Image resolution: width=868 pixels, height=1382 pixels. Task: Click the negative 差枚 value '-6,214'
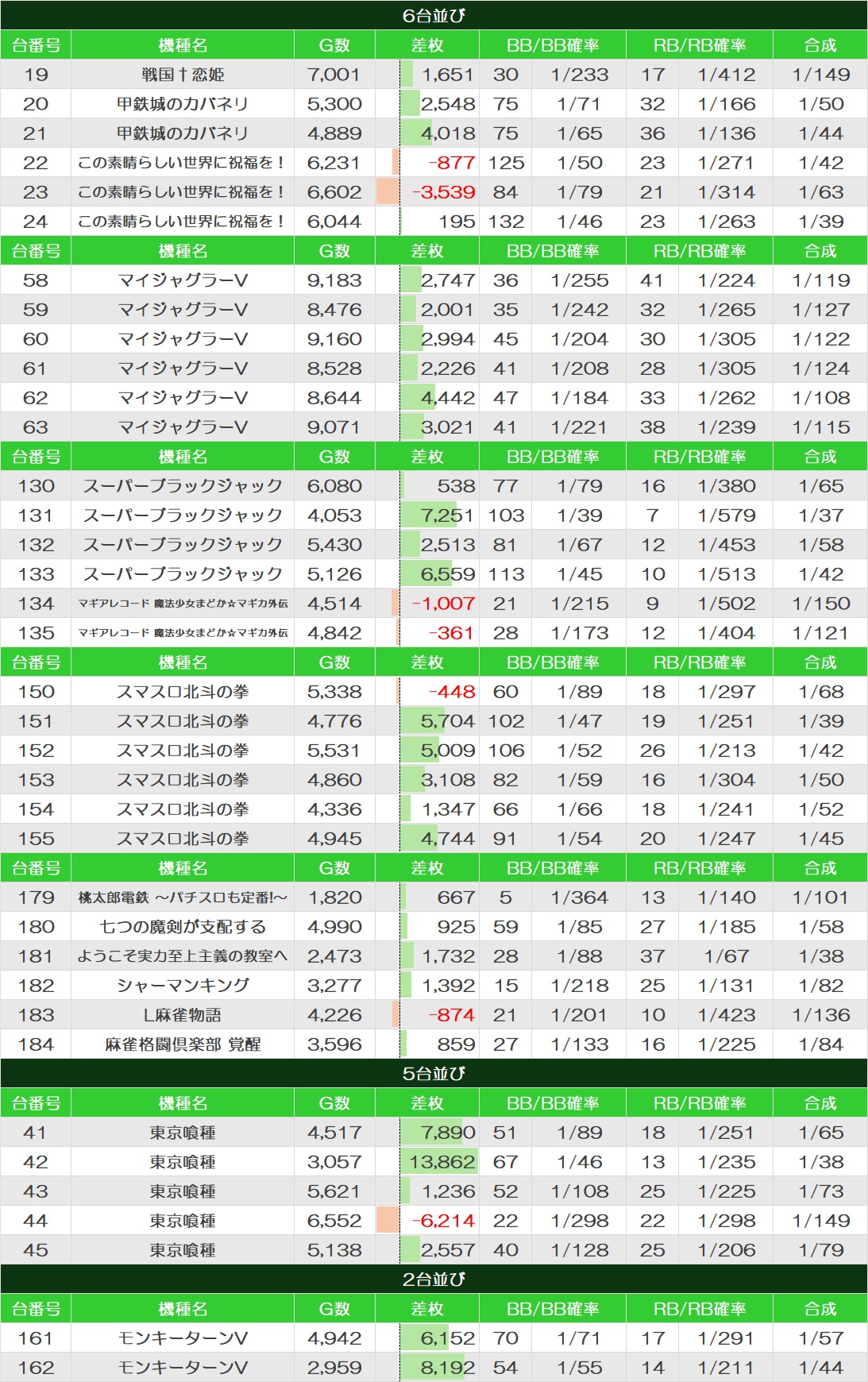pos(444,1221)
